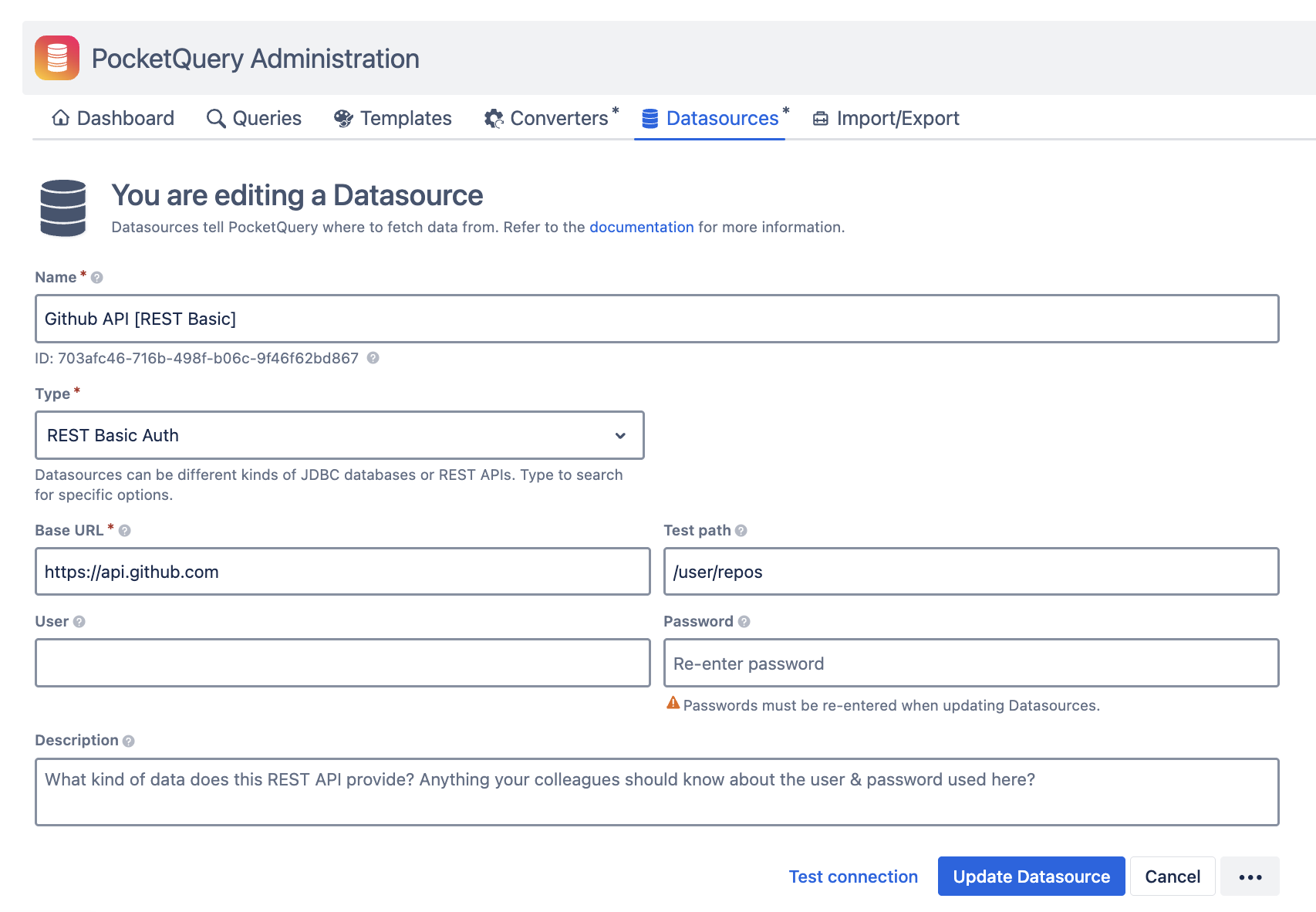Click the Import/Export icon
This screenshot has width=1316, height=912.
[821, 118]
